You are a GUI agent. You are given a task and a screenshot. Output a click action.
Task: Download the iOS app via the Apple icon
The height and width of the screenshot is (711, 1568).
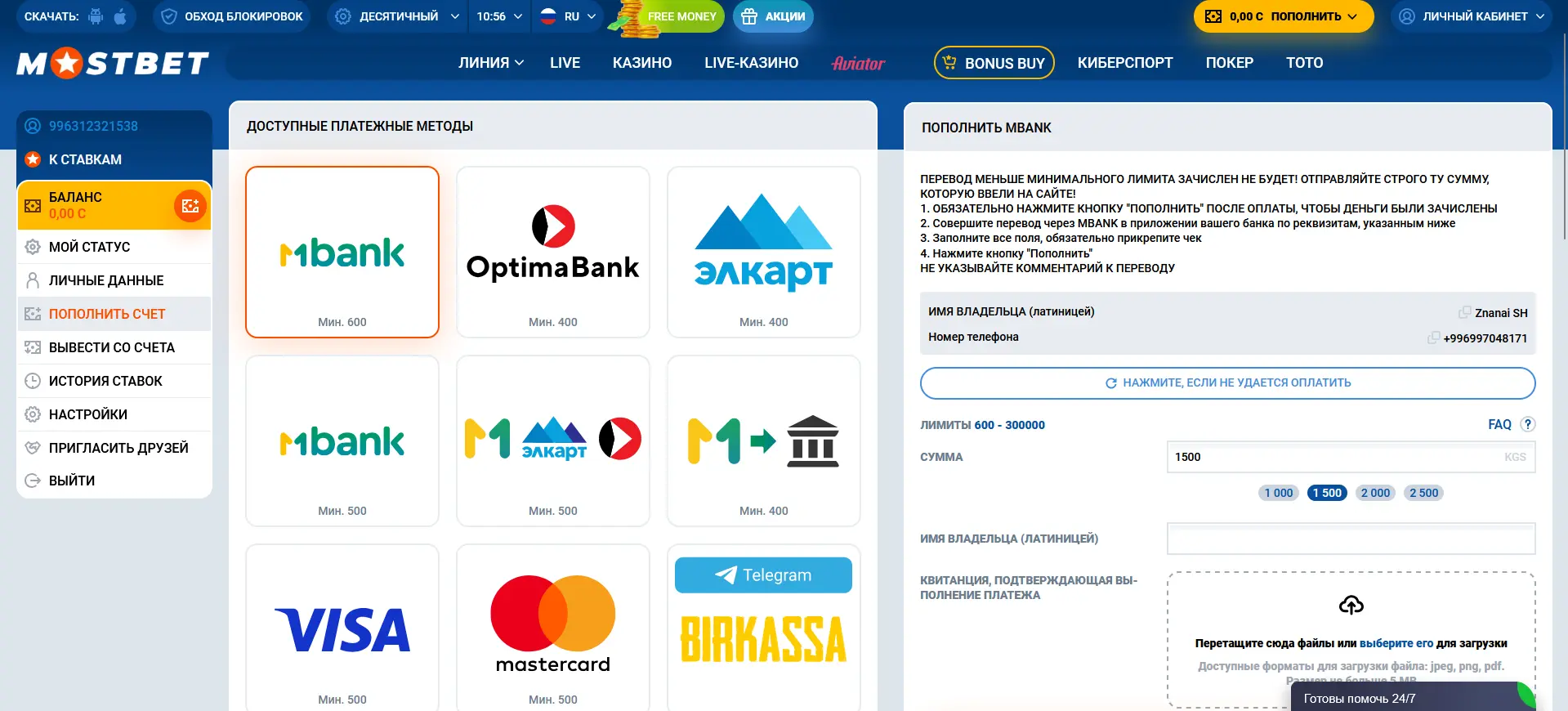pyautogui.click(x=121, y=16)
